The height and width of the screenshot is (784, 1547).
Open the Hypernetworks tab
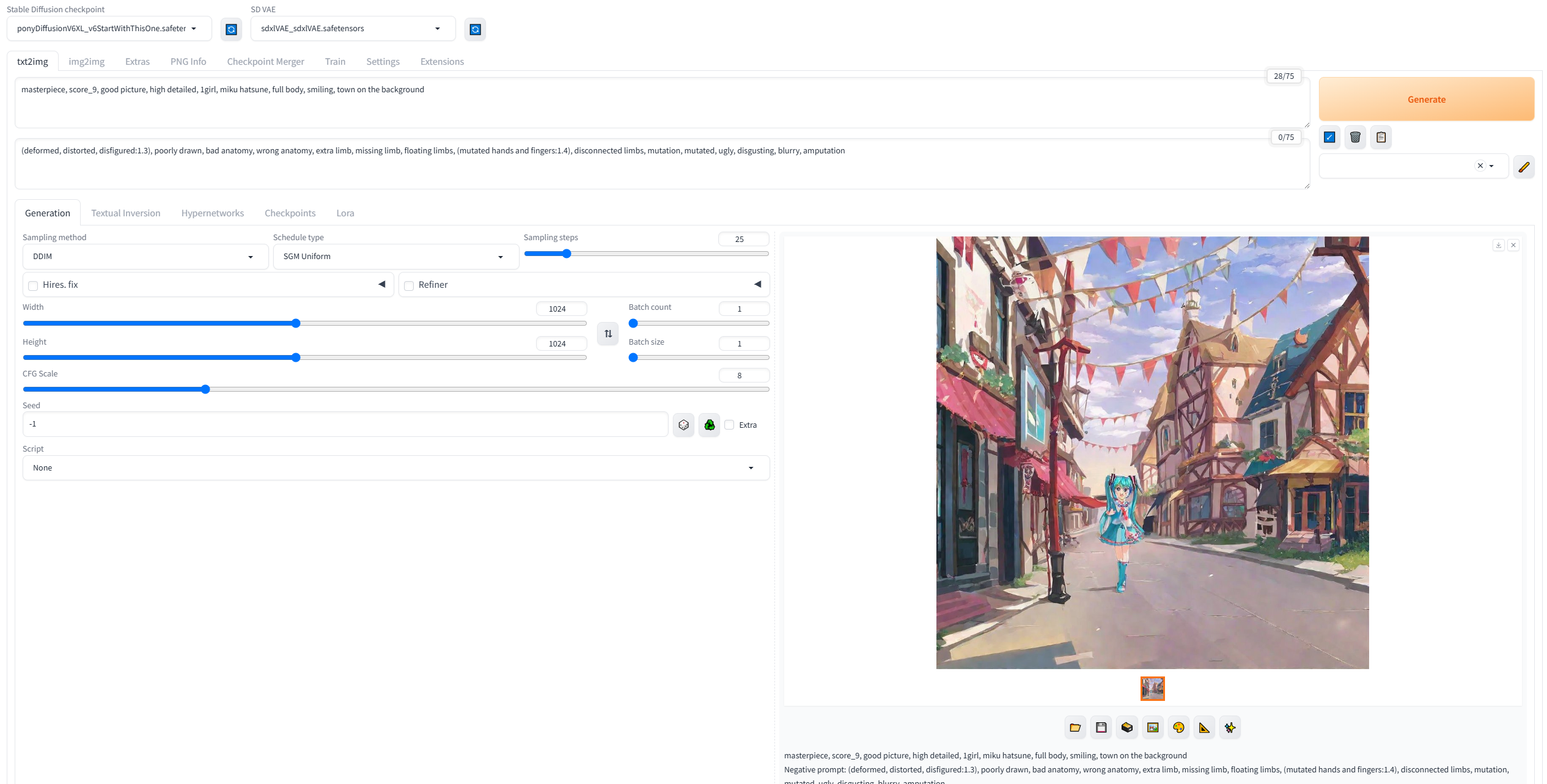point(212,213)
